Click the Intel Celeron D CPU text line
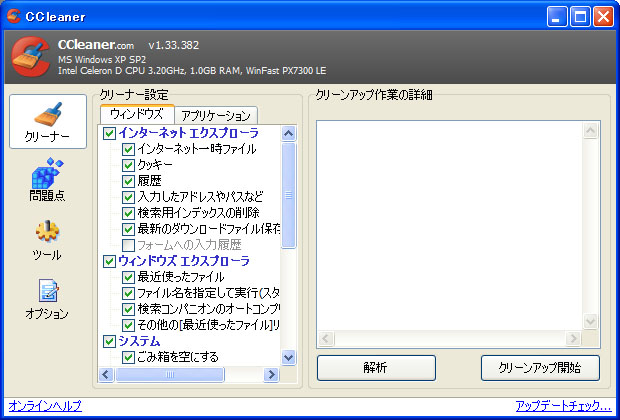Viewport: 620px width, 420px height. click(x=192, y=71)
